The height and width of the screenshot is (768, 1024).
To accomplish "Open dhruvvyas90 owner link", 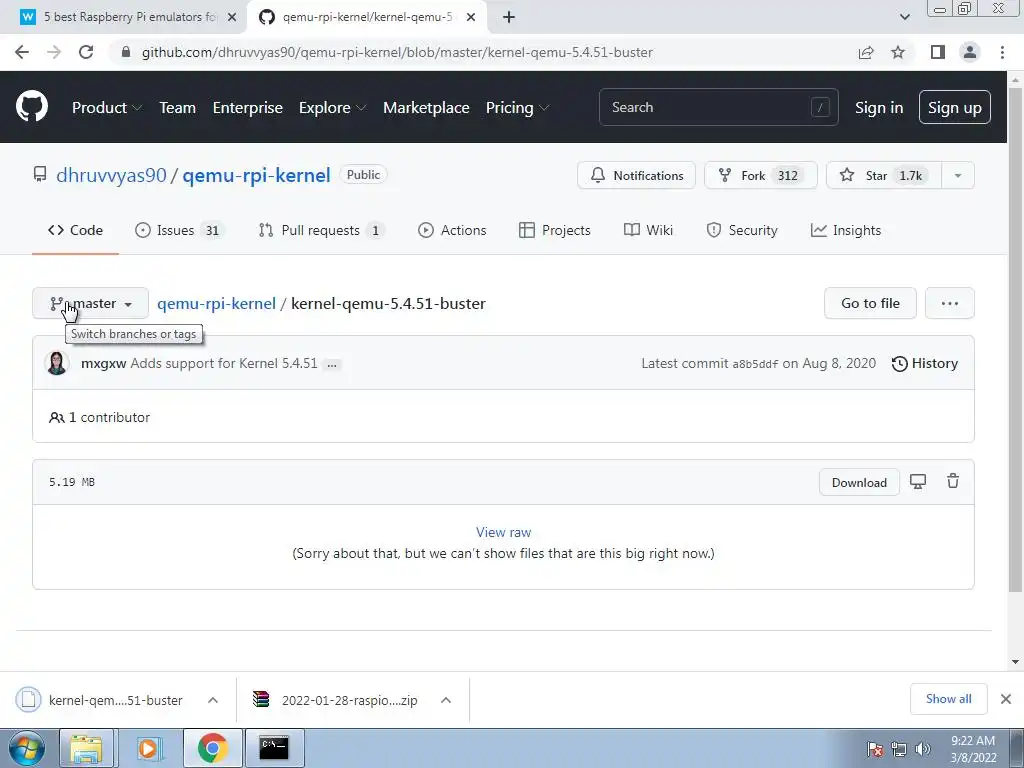I will 111,175.
